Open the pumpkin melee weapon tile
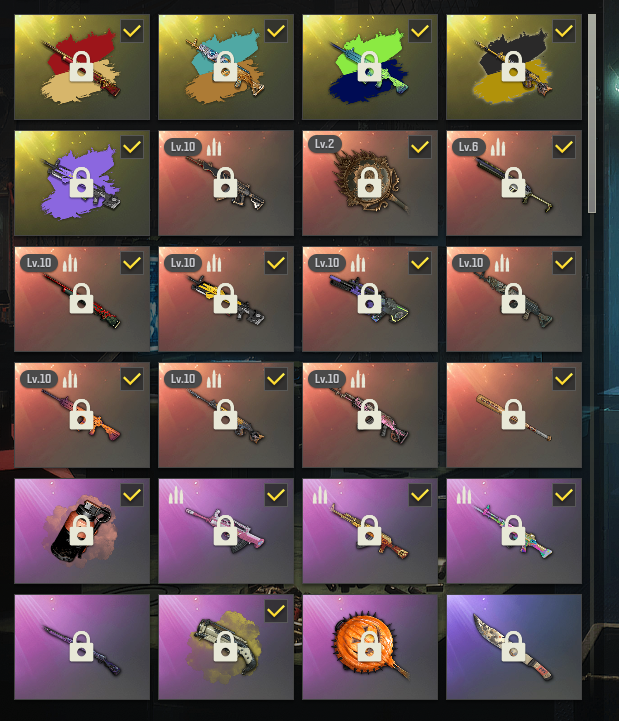 pyautogui.click(x=370, y=647)
